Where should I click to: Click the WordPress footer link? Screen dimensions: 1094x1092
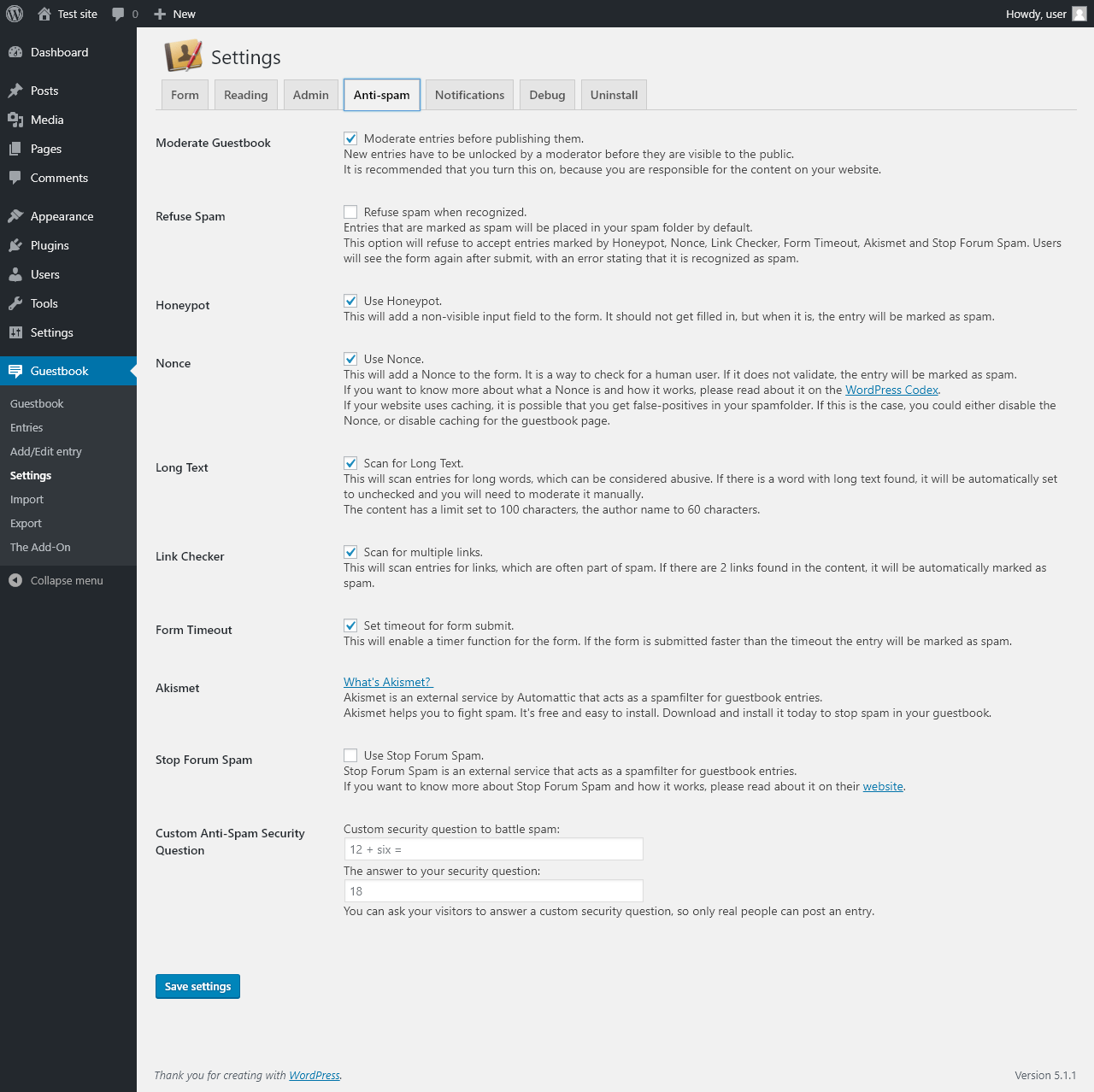tap(315, 1075)
